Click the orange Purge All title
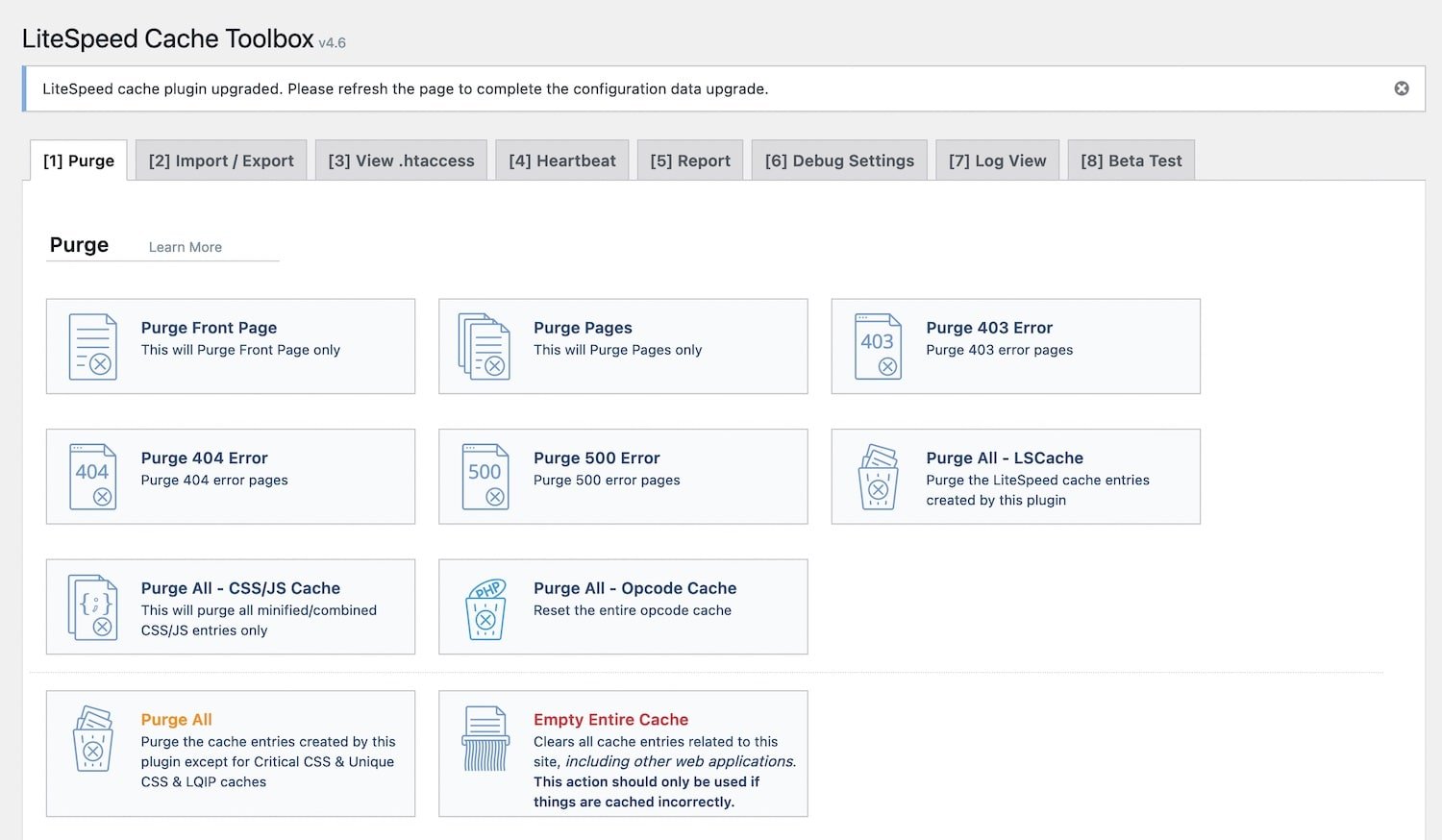The width and height of the screenshot is (1442, 840). (x=177, y=720)
